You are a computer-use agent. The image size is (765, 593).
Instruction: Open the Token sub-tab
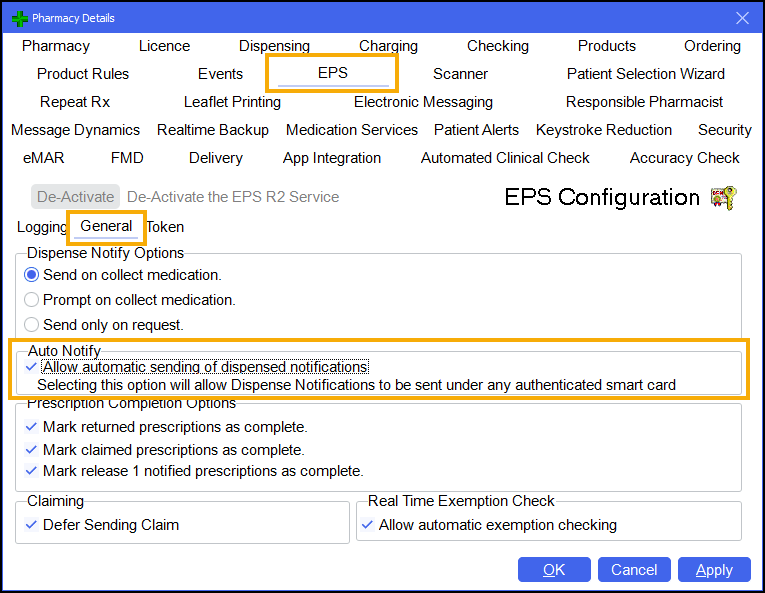point(165,227)
